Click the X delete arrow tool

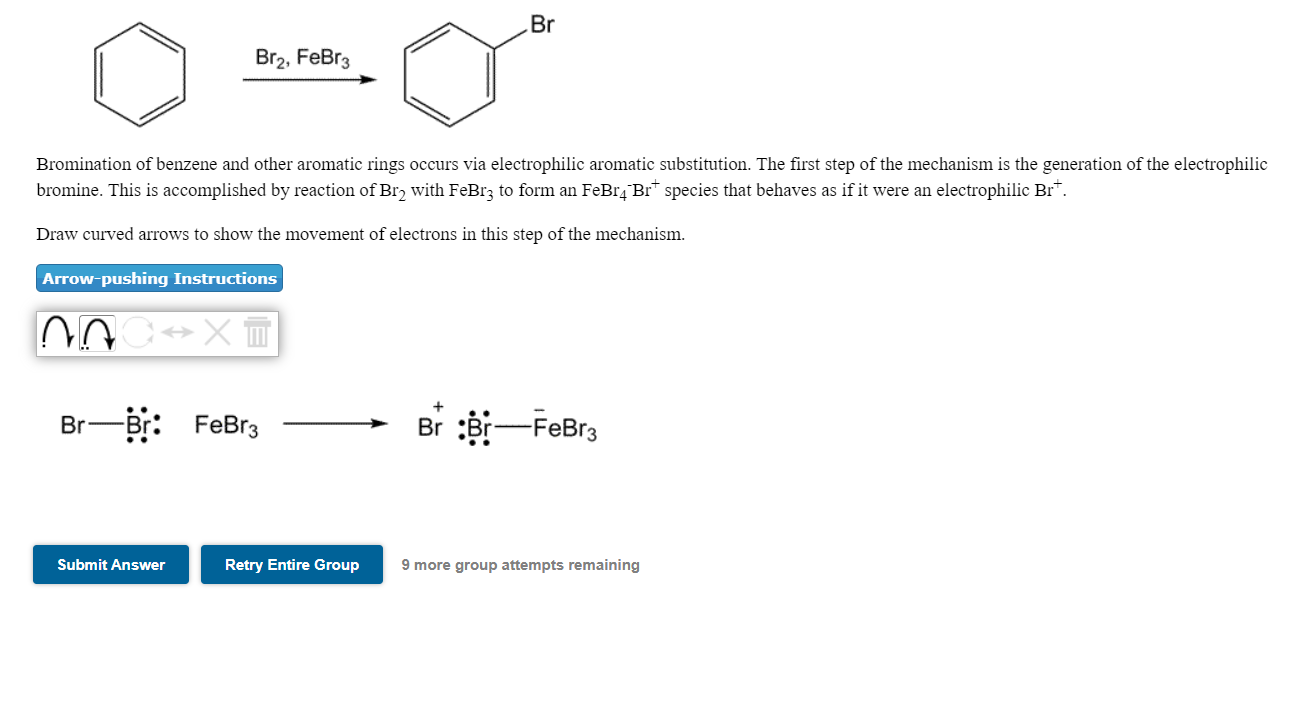[x=216, y=333]
